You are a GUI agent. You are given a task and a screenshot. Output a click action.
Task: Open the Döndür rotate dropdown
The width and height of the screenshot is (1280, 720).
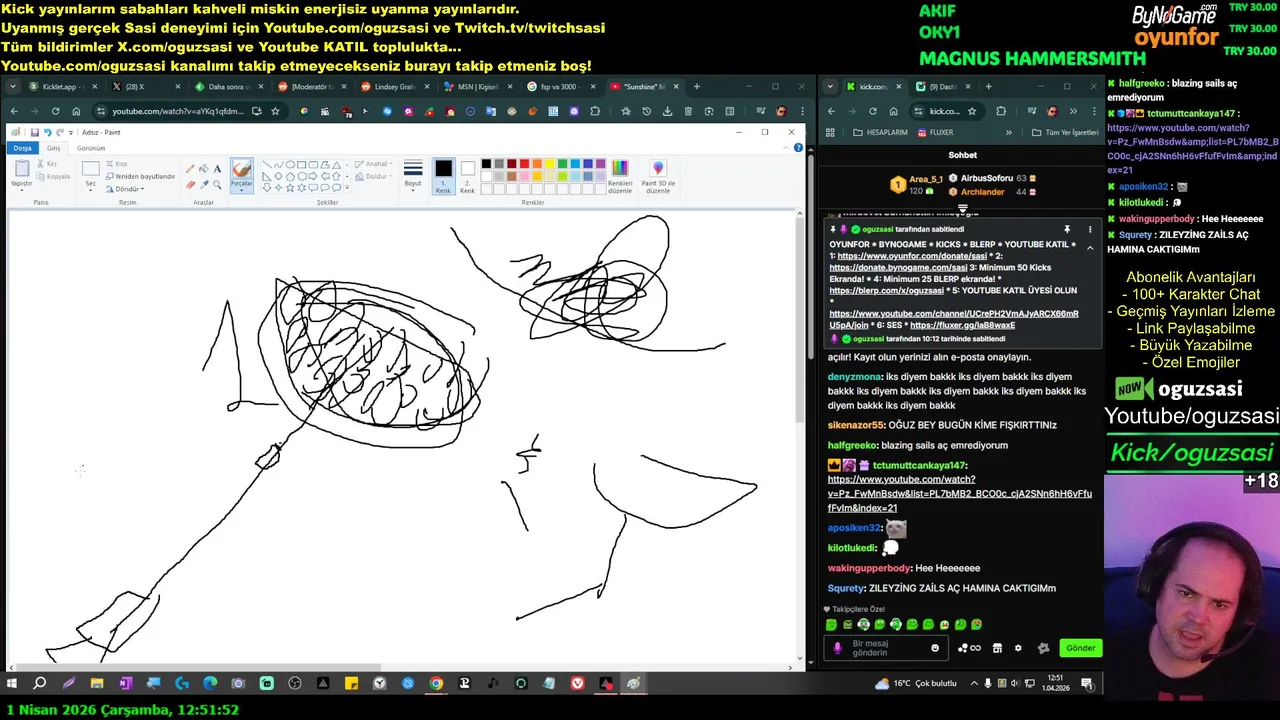click(x=128, y=189)
